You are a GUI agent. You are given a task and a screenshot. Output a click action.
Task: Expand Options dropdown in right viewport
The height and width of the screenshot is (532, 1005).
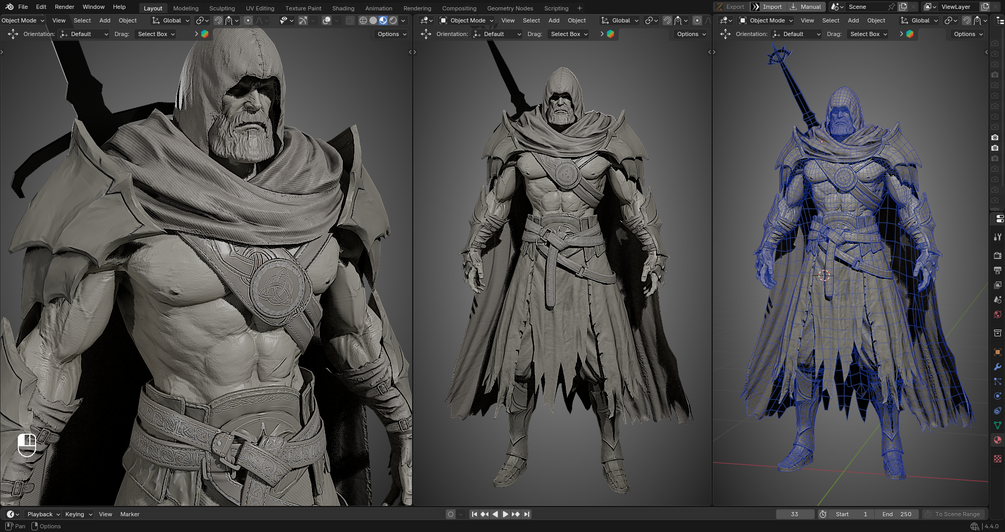tap(968, 34)
